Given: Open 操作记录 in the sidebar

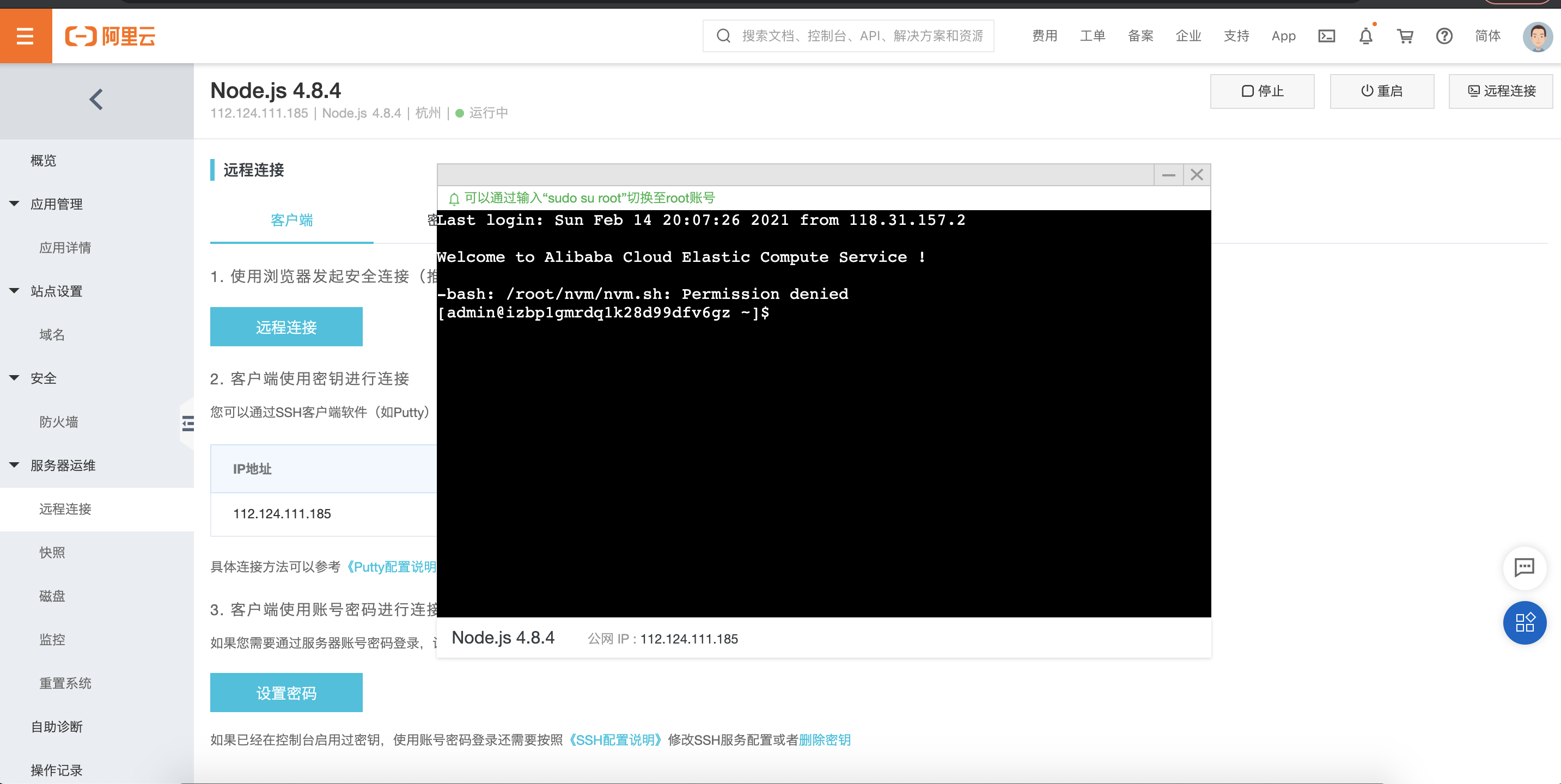Looking at the screenshot, I should pos(57,770).
